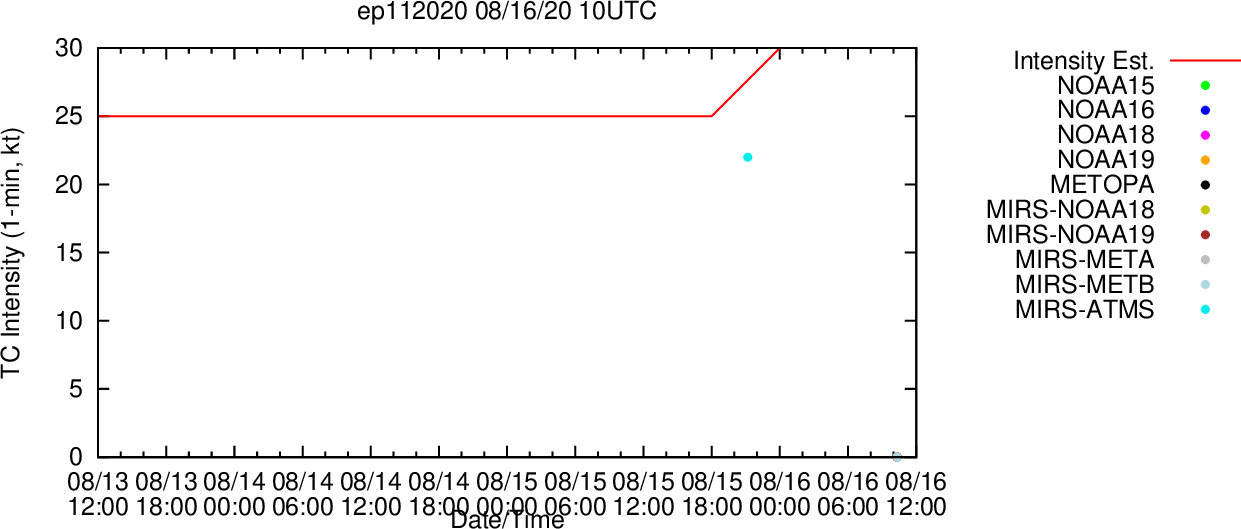The width and height of the screenshot is (1241, 529).
Task: Click the x-axis title Date/Time
Action: (507, 519)
